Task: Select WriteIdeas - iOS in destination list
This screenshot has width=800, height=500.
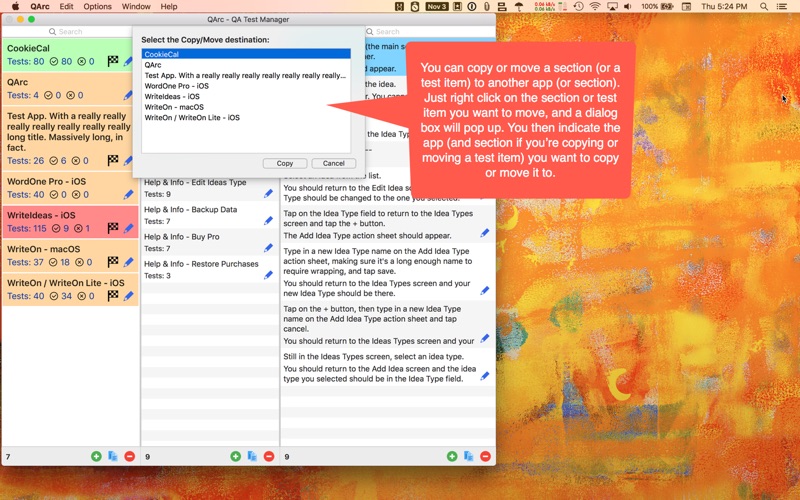Action: (246, 96)
